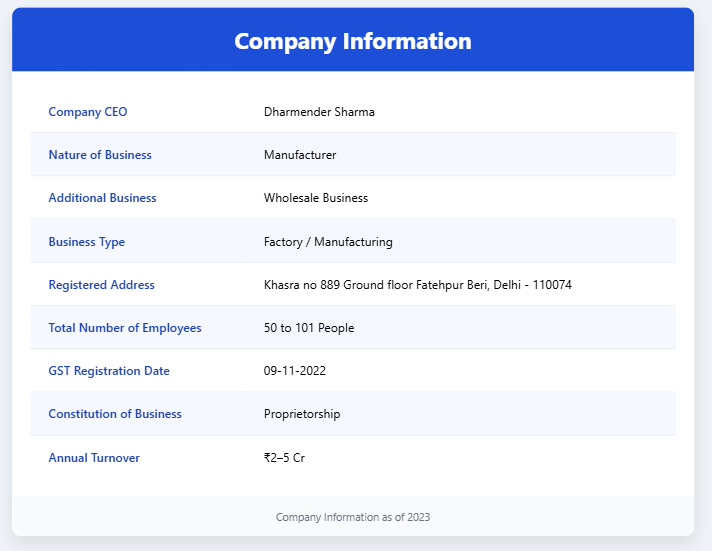Select the Annual Turnover label
Image resolution: width=712 pixels, height=551 pixels.
coord(94,458)
